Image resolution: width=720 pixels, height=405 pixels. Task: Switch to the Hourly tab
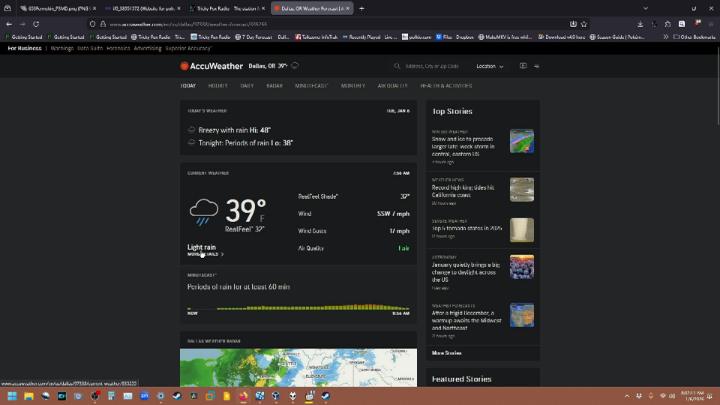[217, 86]
